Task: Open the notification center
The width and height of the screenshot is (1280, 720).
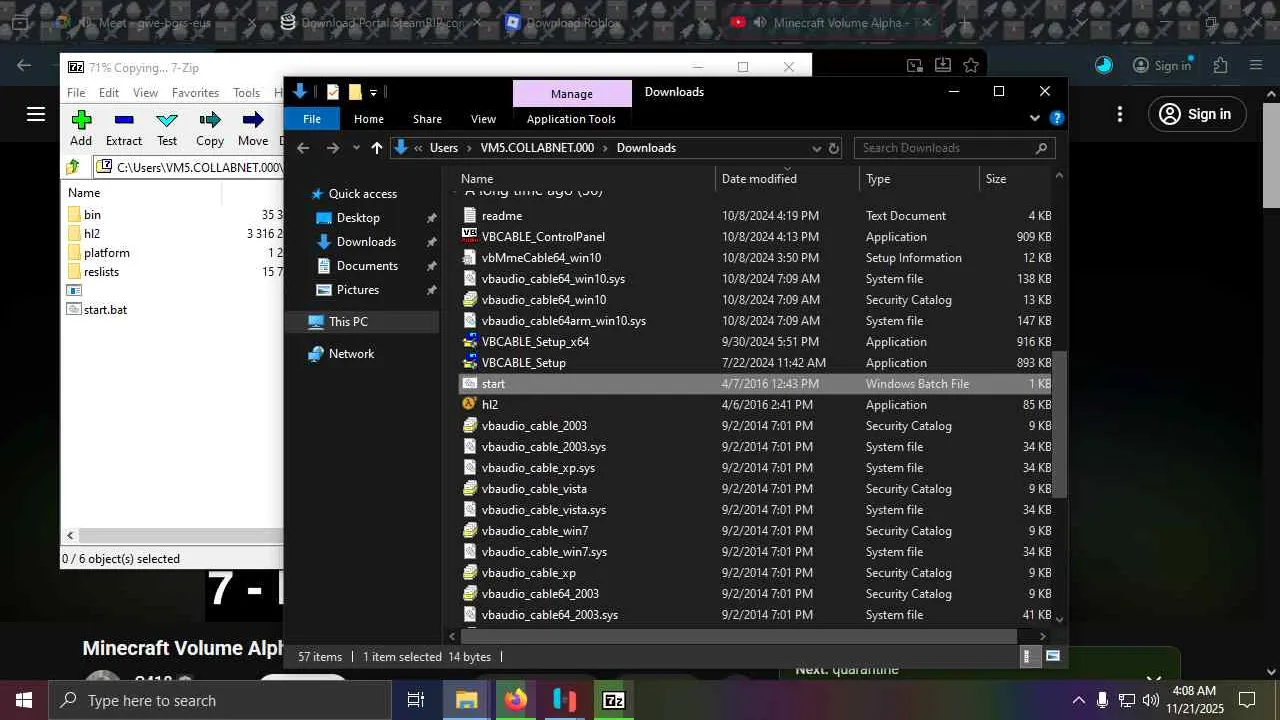Action: pos(1247,700)
